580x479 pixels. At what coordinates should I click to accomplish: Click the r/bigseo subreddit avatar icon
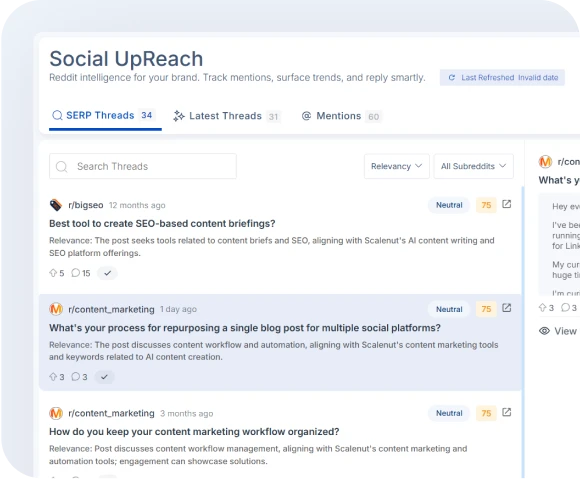(56, 205)
